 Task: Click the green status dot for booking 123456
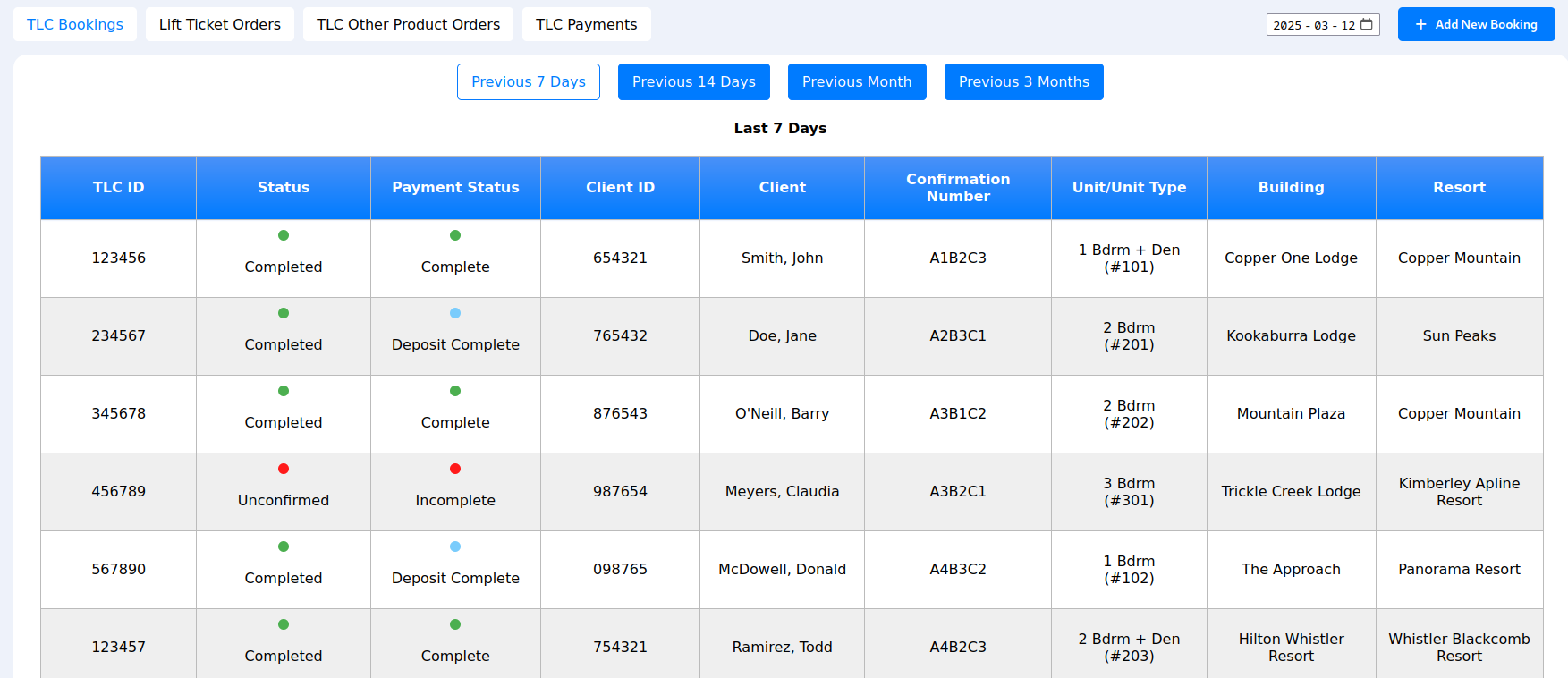point(284,235)
